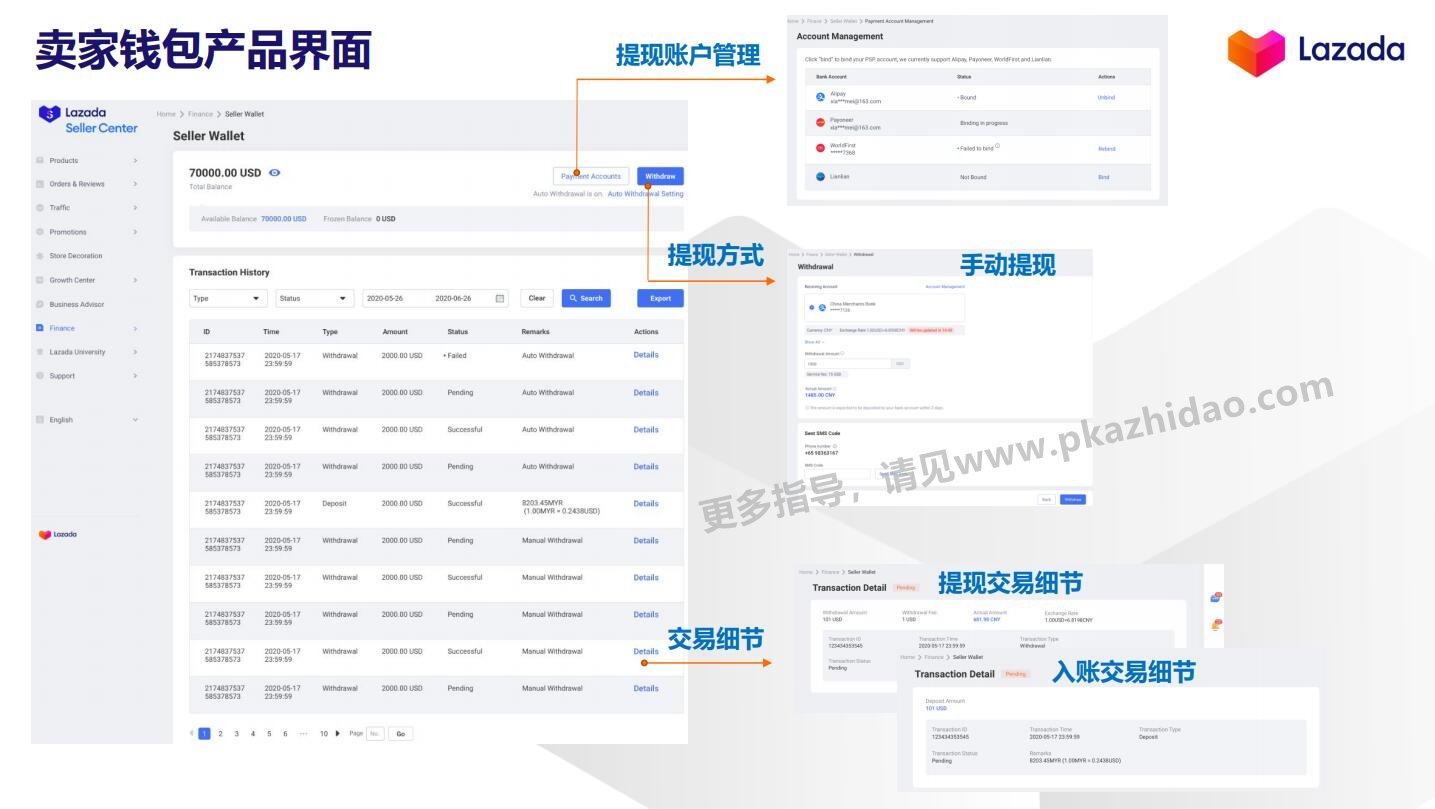Click Account Management link in Withdrawal panel

pos(945,286)
